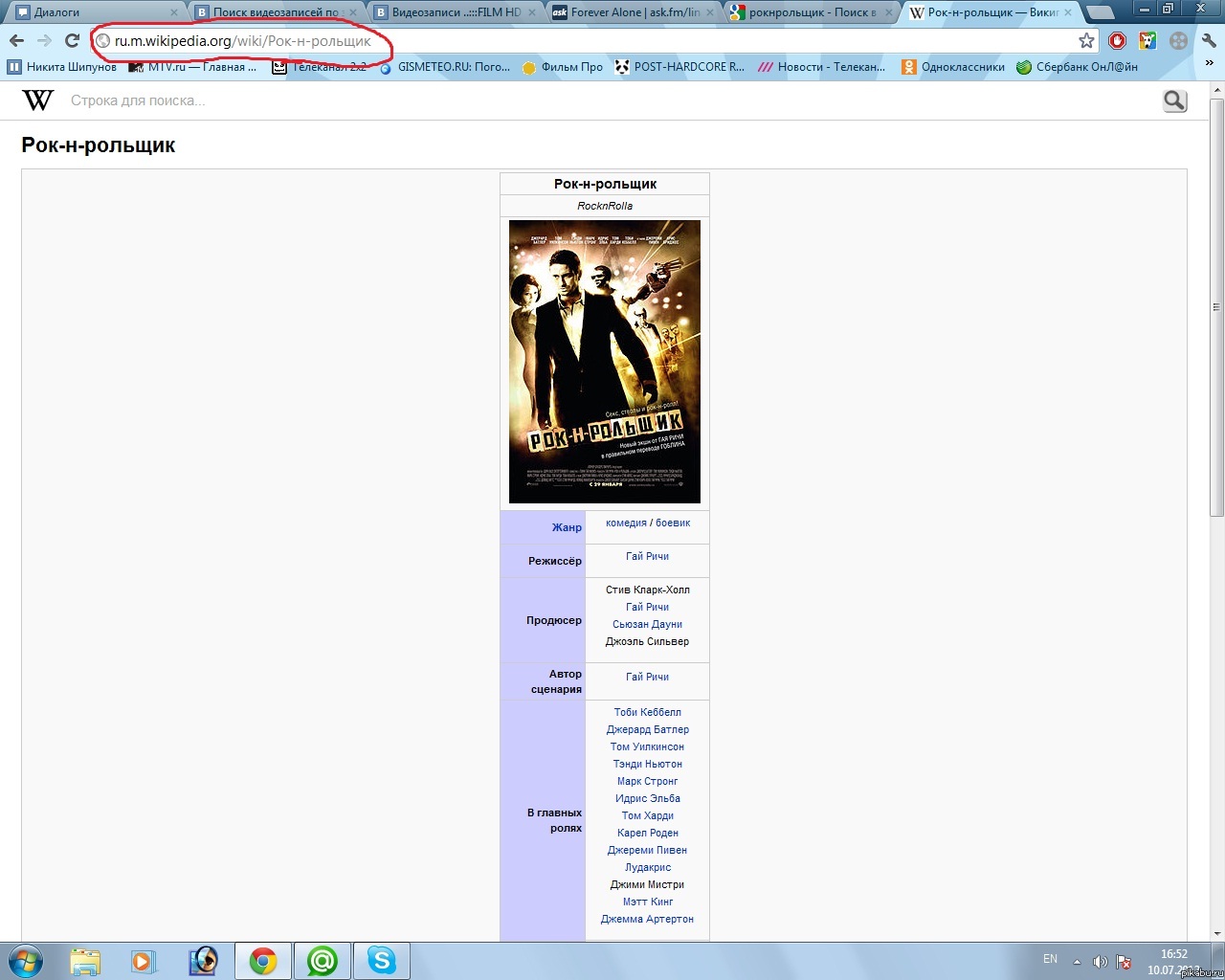Switch to the рокнрольщик Google search tab
This screenshot has height=980, width=1225.
(811, 12)
